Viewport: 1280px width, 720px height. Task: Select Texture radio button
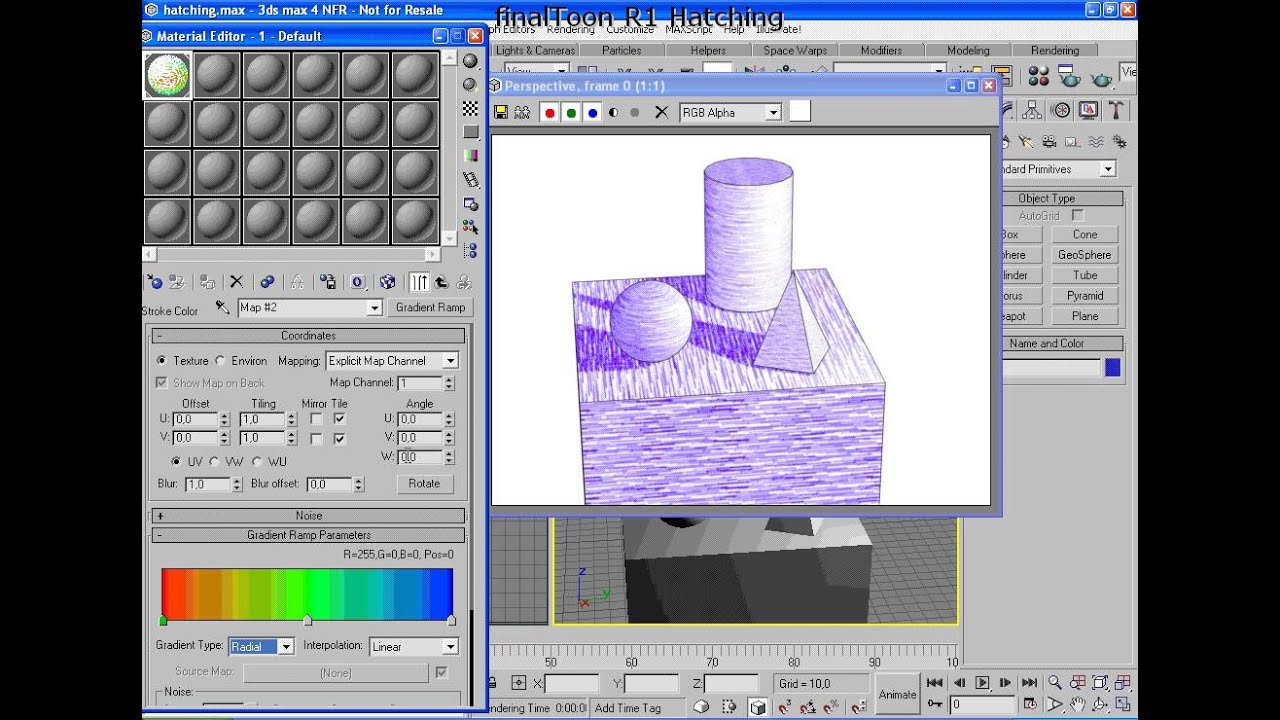(161, 361)
